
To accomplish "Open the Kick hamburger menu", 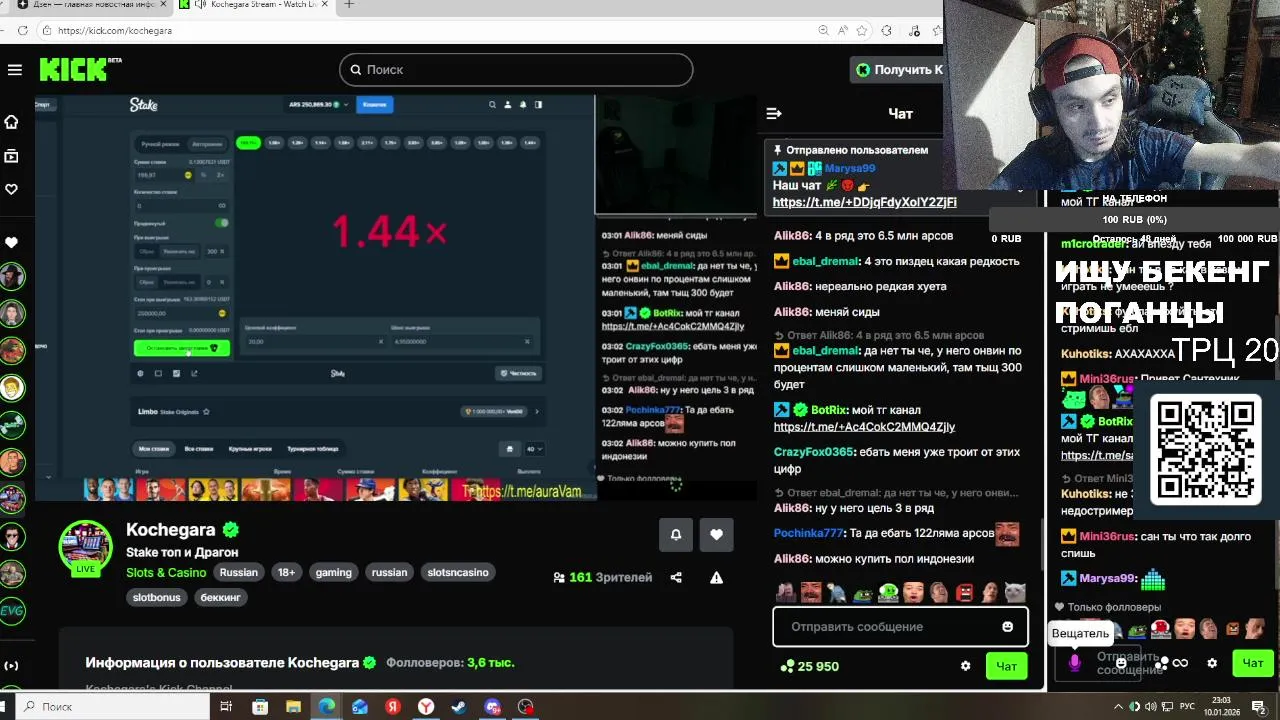I will click(14, 70).
